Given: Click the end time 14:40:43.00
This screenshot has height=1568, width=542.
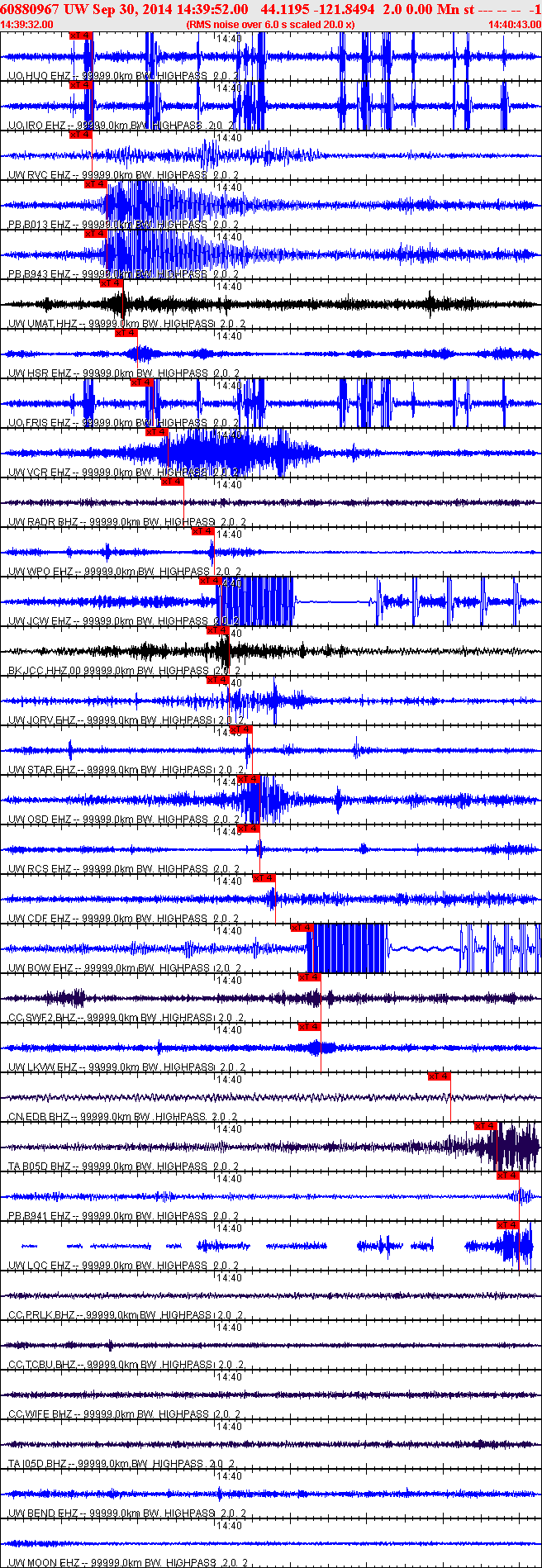Looking at the screenshot, I should pos(514,25).
